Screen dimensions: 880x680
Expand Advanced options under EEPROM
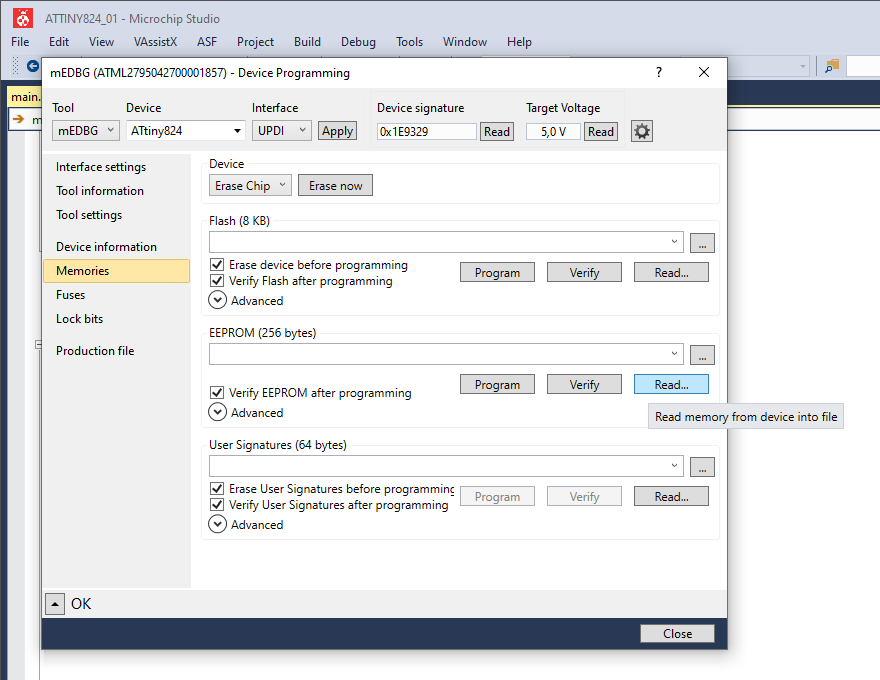pos(217,412)
